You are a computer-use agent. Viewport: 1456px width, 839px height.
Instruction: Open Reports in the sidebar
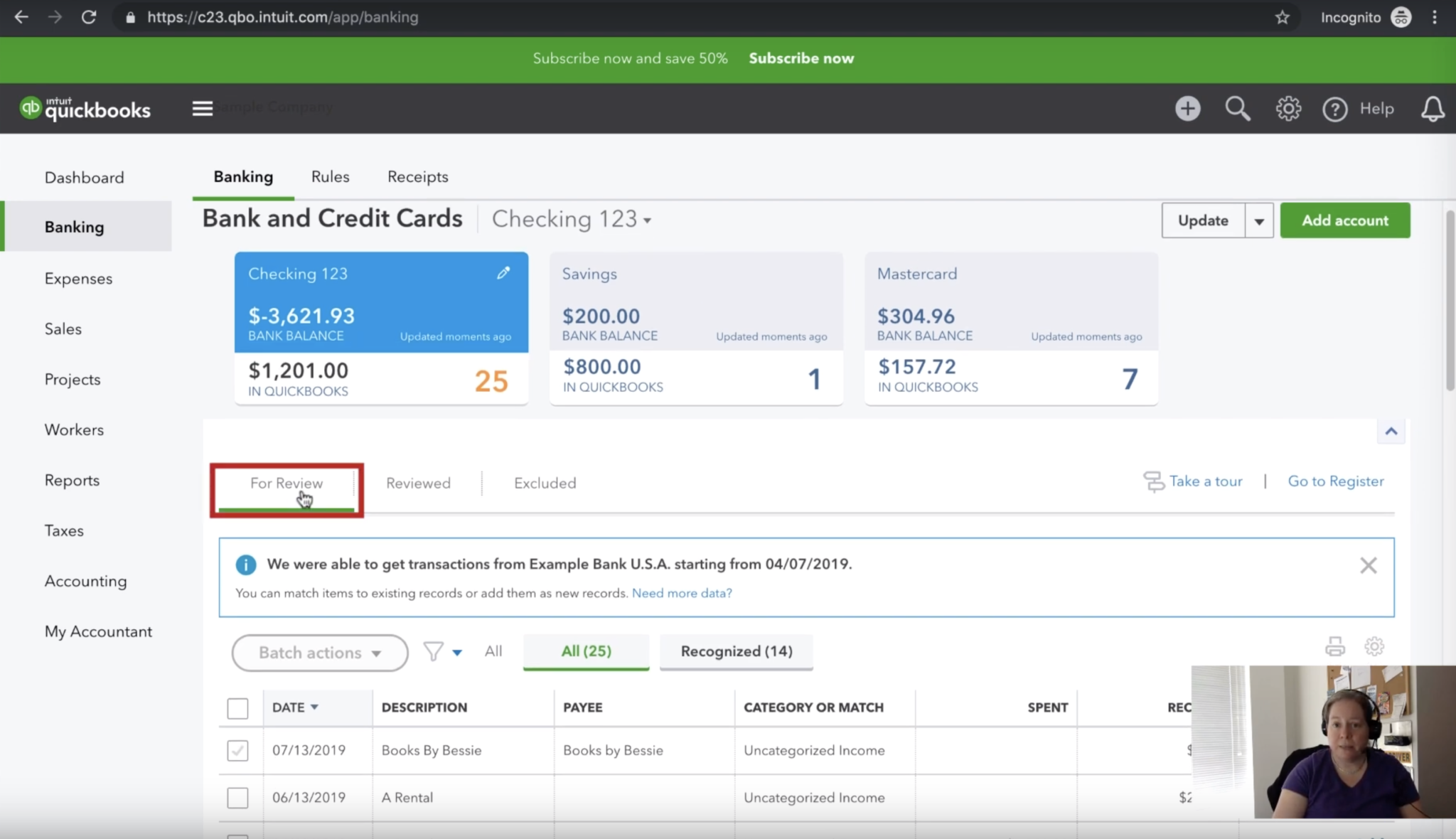point(72,481)
